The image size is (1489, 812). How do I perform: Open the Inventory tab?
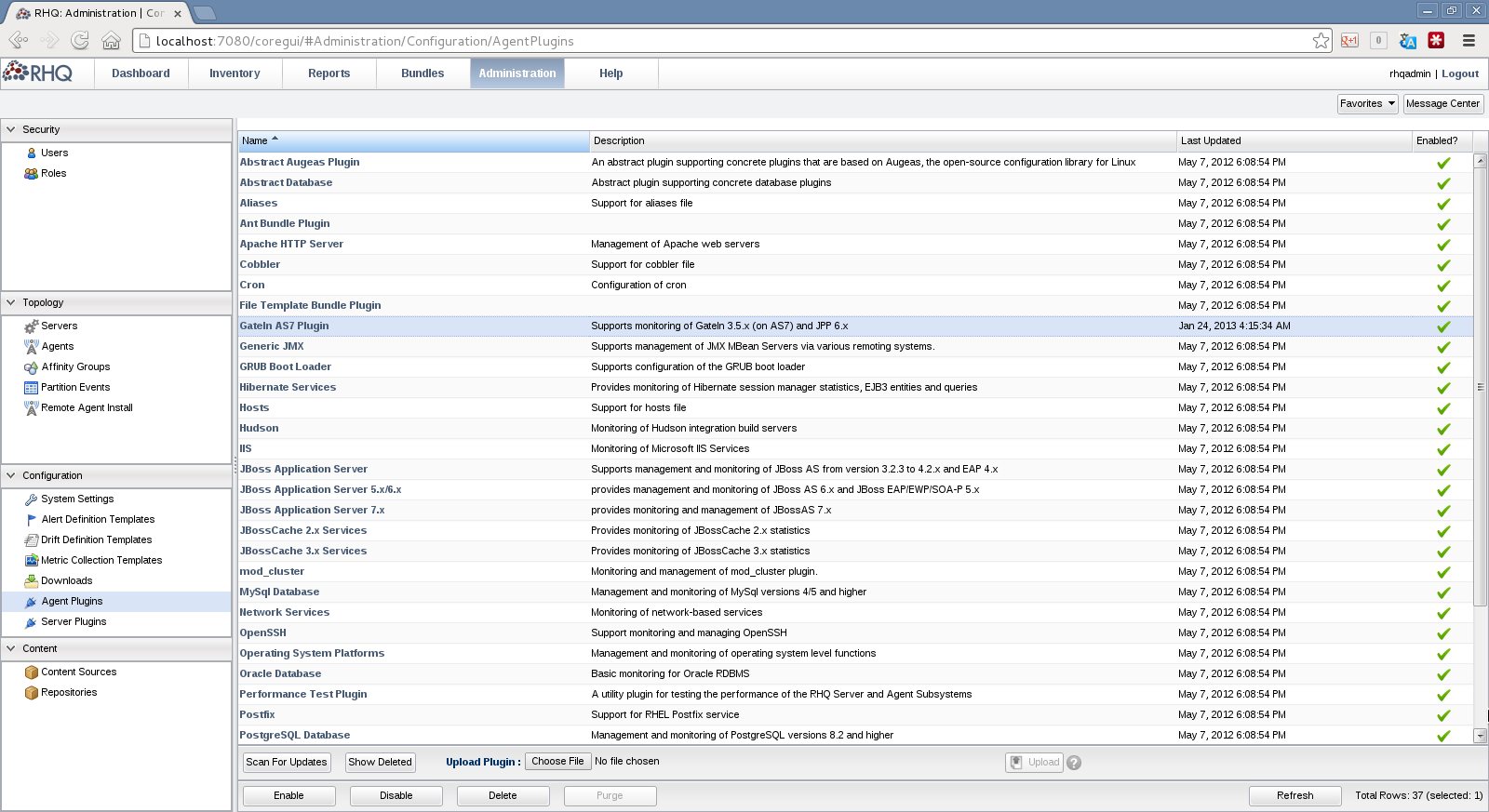click(x=235, y=73)
